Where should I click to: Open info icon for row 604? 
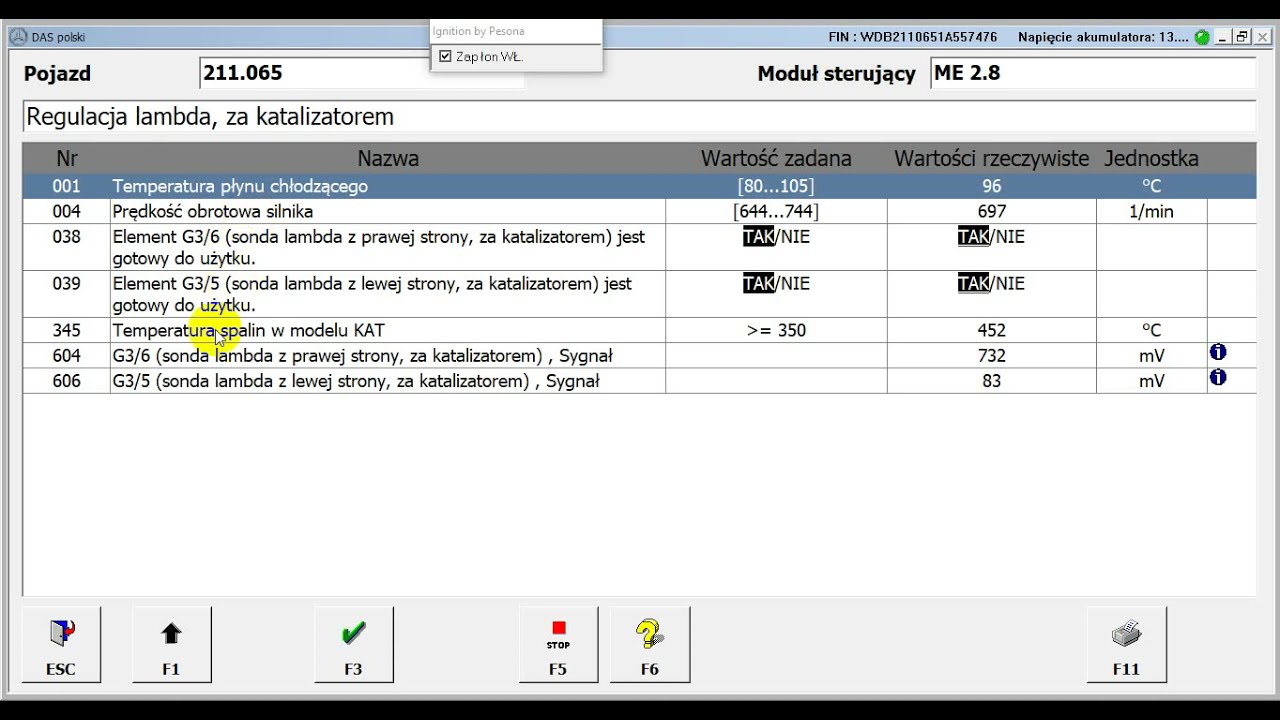[x=1218, y=352]
